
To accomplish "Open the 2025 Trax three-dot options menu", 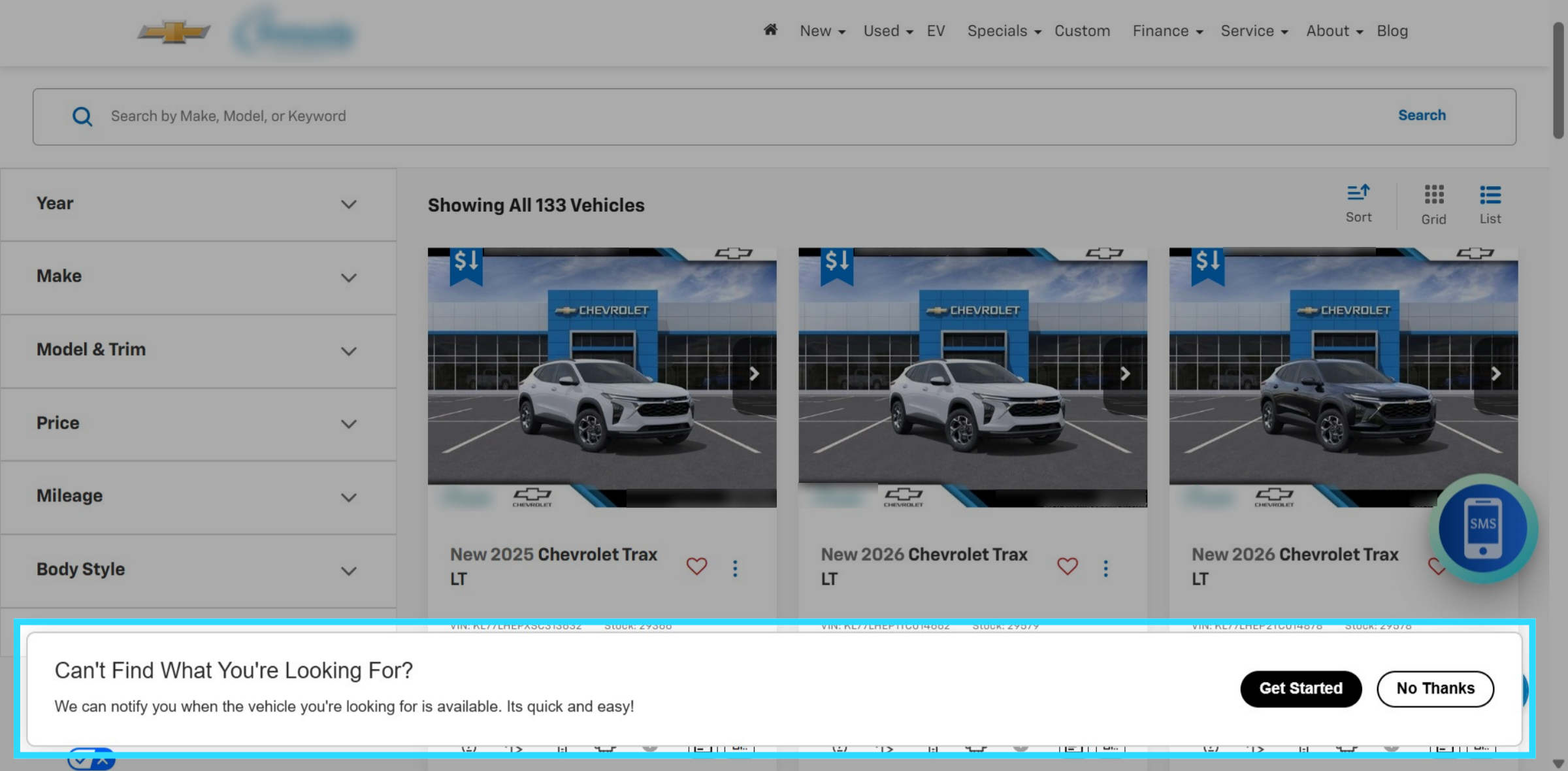I will click(x=735, y=568).
